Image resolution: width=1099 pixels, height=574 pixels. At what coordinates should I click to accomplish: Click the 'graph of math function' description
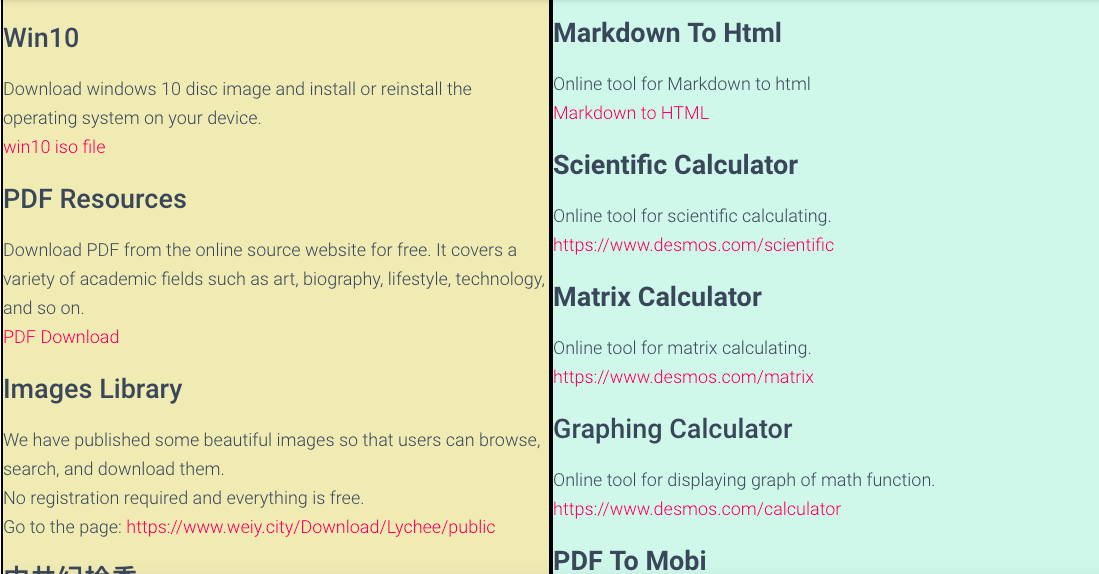point(744,480)
